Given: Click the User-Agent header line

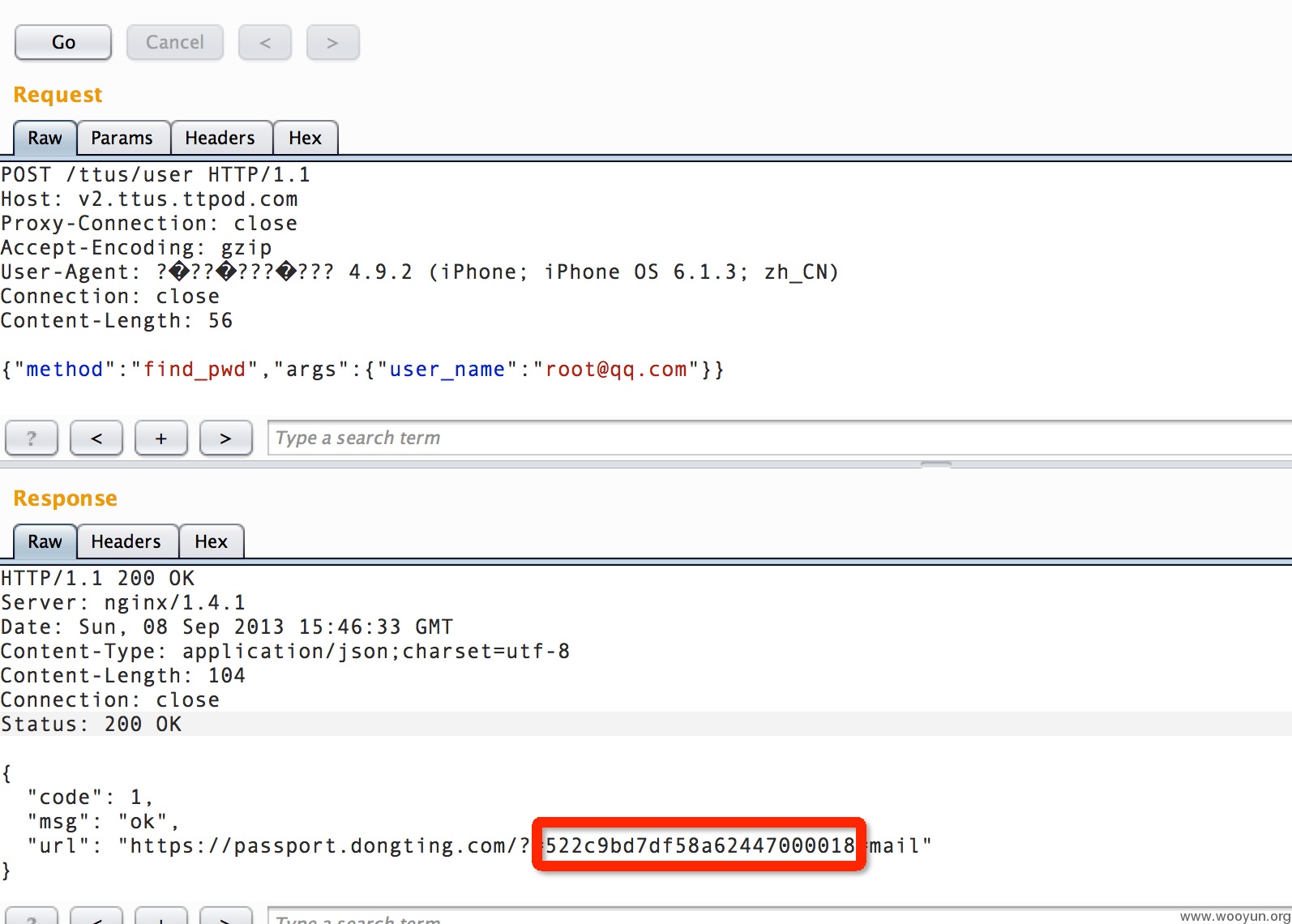Looking at the screenshot, I should [420, 272].
